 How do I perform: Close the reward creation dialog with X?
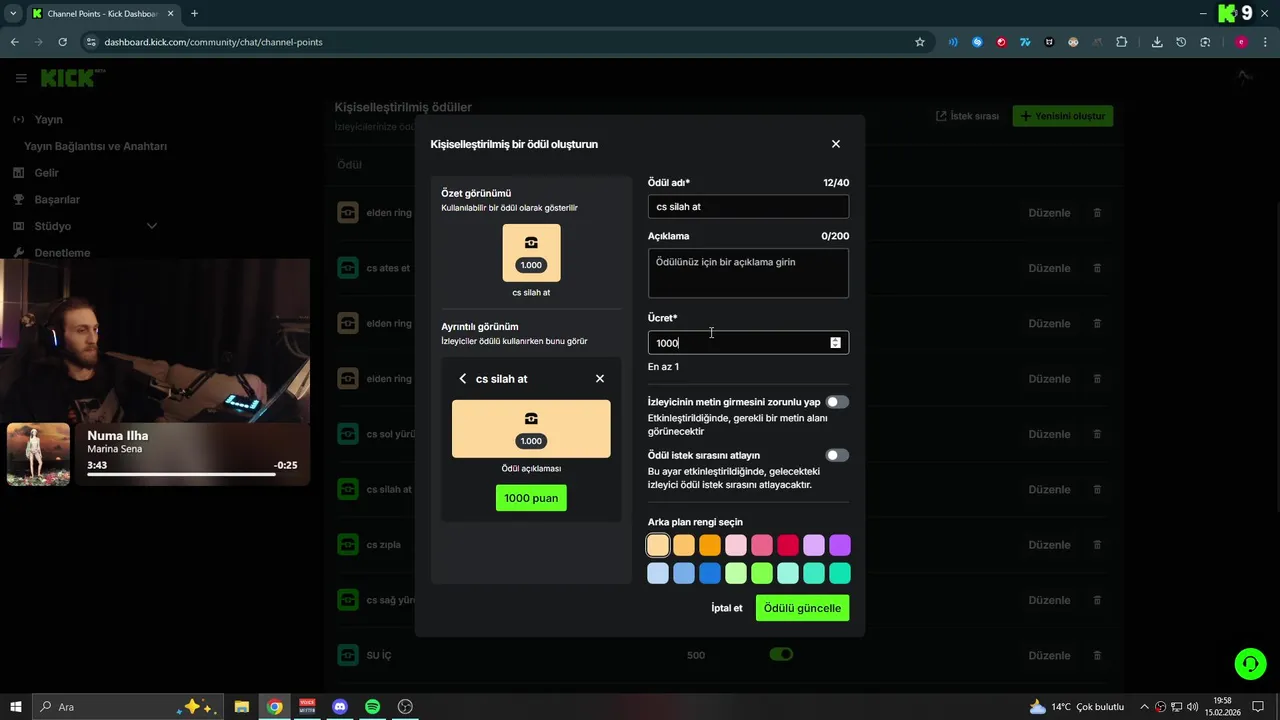836,144
